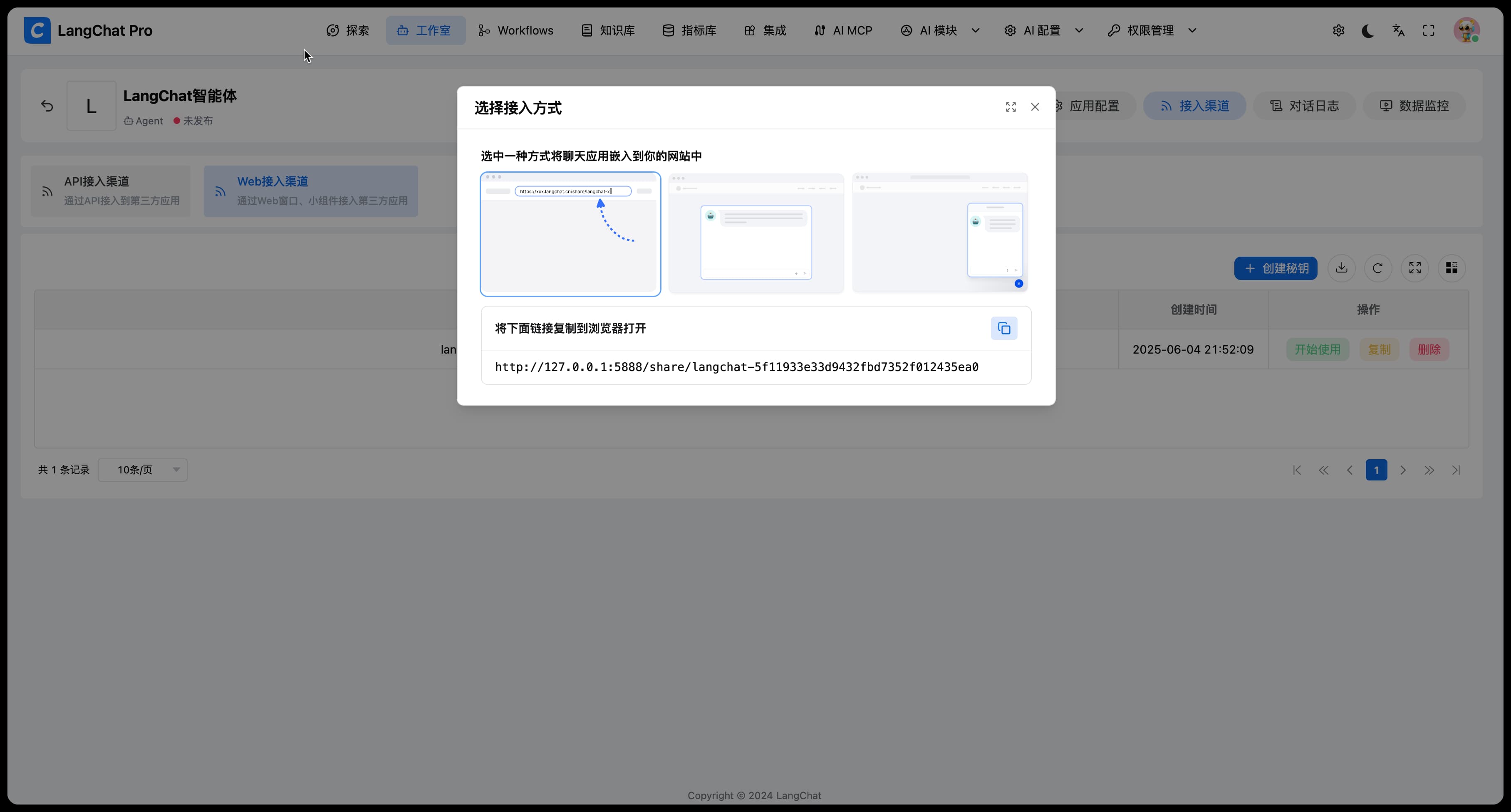This screenshot has height=812, width=1511.
Task: Click the export download icon in the table toolbar
Action: click(x=1342, y=268)
